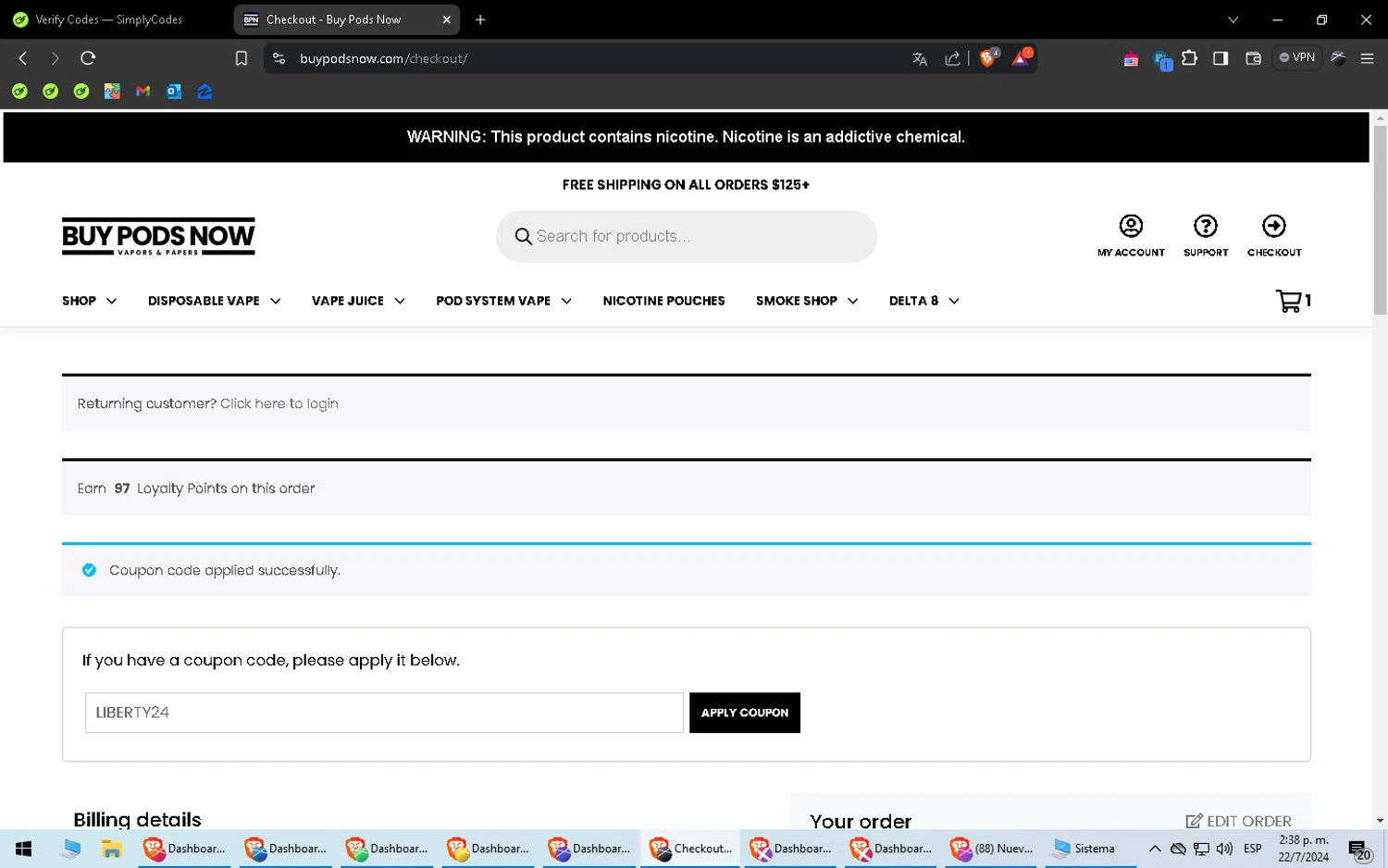This screenshot has height=868, width=1388.
Task: Open the Outlook bookmark icon
Action: pyautogui.click(x=174, y=91)
